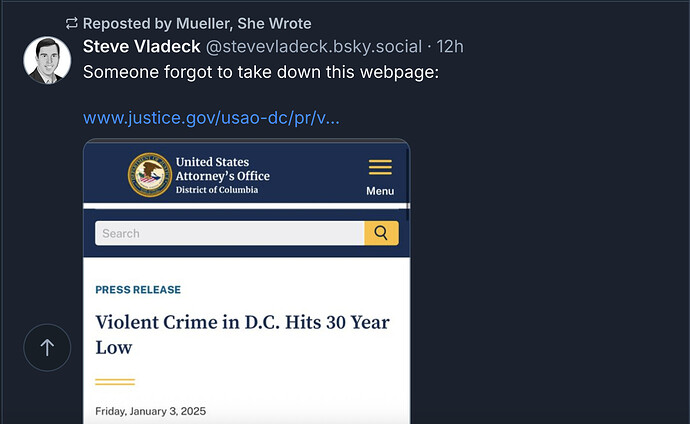Screen dimensions: 690x424
Task: Click the repost arrows icon above the post
Action: pos(71,23)
